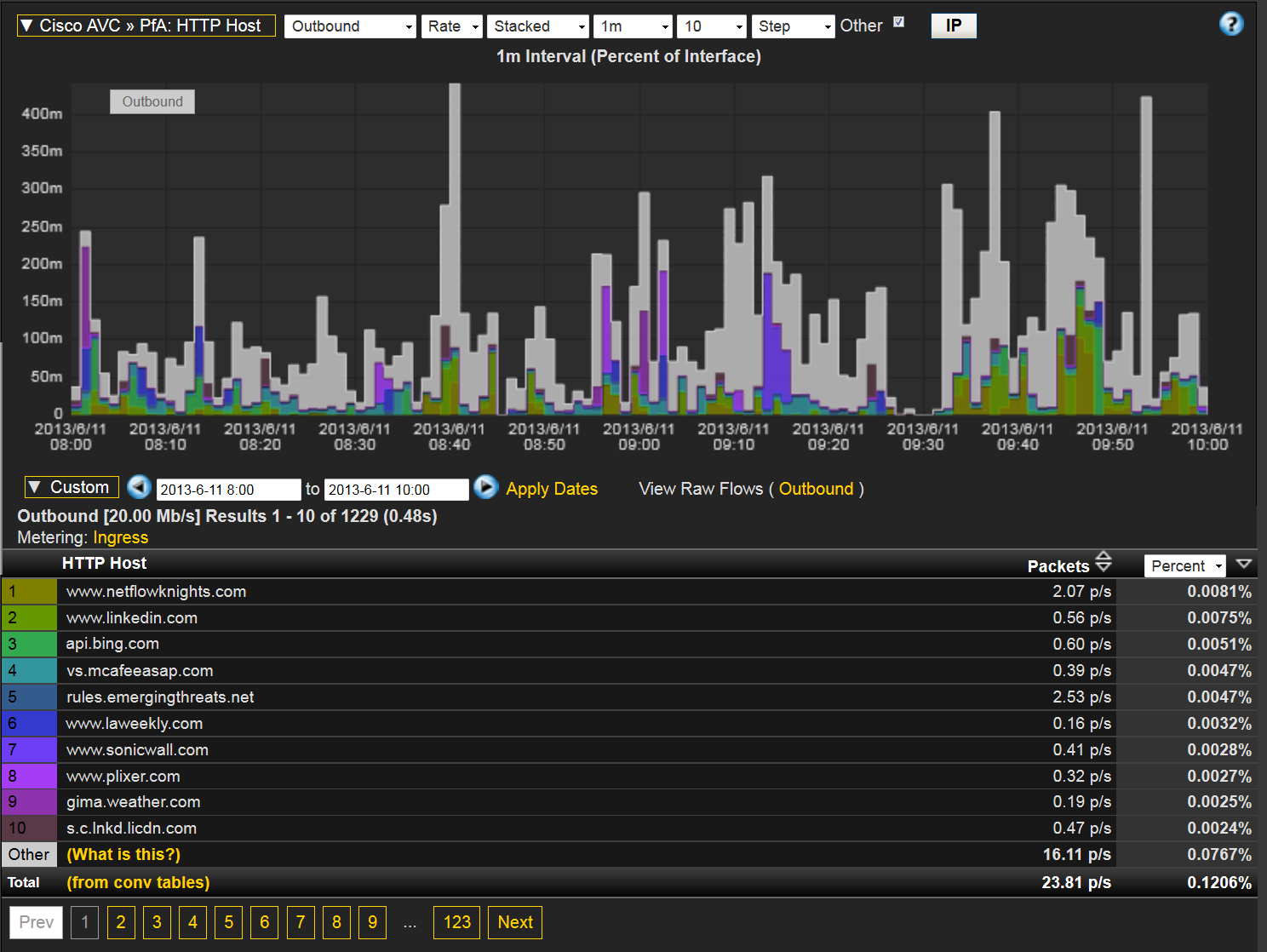Screen dimensions: 1267x952
Task: Open the Percent units dropdown
Action: 1184,566
